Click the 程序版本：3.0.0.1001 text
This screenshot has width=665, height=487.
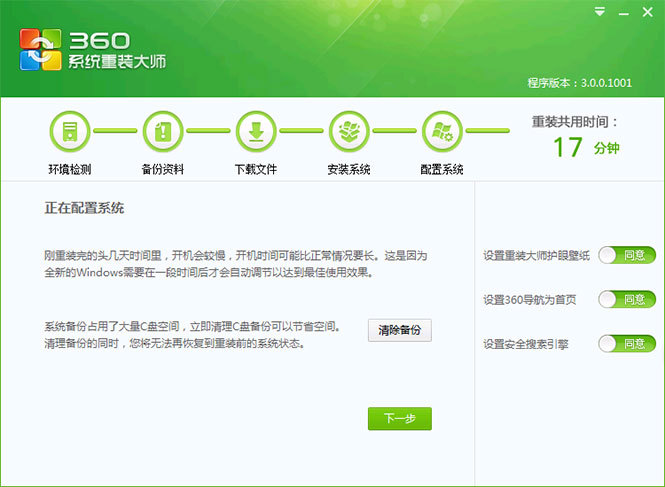click(580, 83)
